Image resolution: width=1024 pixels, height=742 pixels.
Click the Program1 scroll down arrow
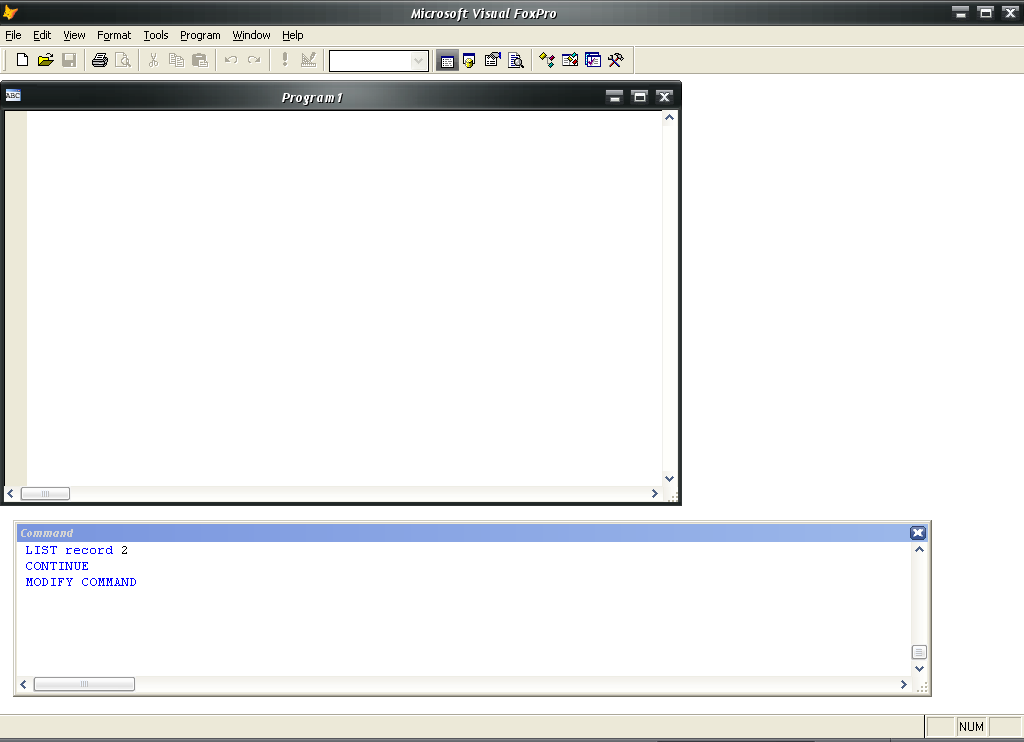pos(669,479)
